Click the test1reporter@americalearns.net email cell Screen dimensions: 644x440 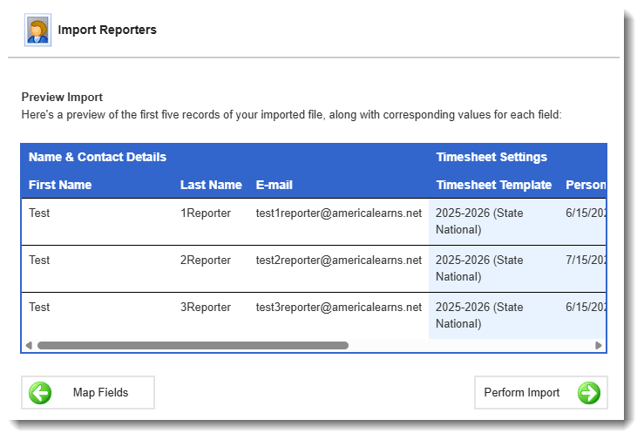coord(339,213)
